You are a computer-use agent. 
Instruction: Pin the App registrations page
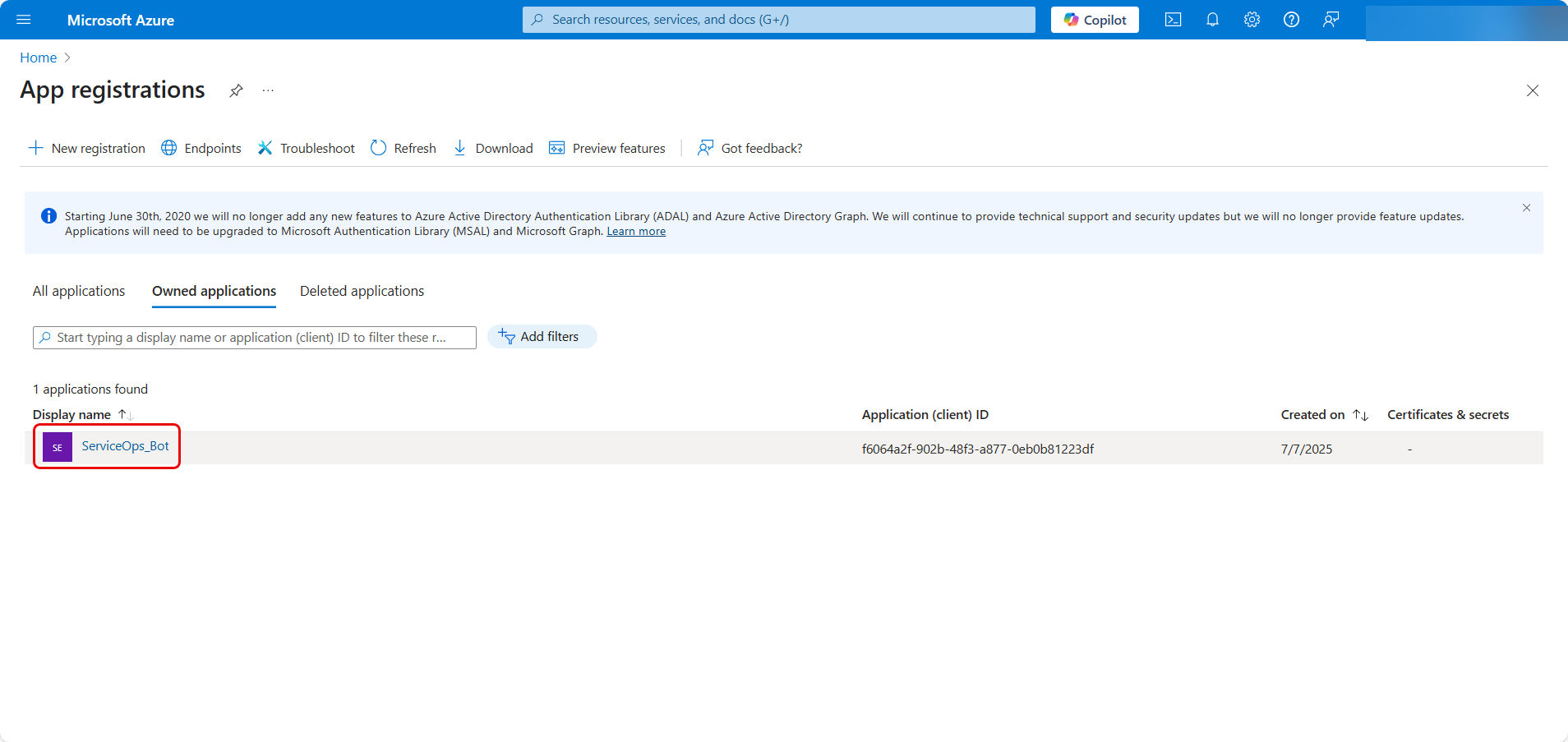[236, 90]
